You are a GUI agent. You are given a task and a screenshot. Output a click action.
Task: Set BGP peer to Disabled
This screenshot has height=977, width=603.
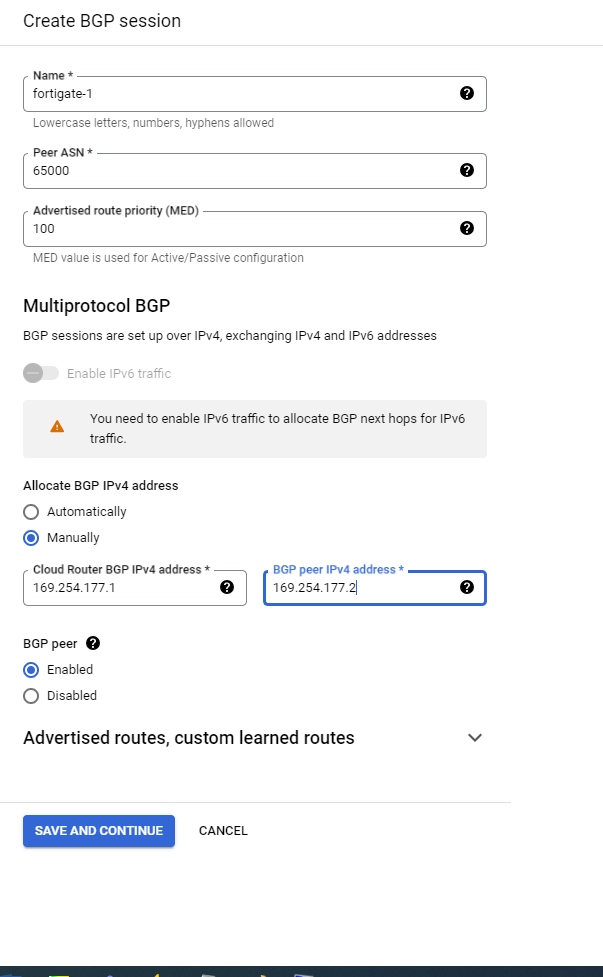[x=31, y=696]
